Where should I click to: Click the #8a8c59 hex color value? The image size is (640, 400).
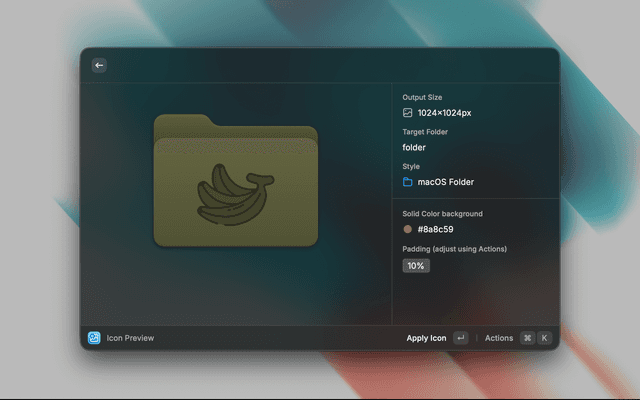point(436,229)
